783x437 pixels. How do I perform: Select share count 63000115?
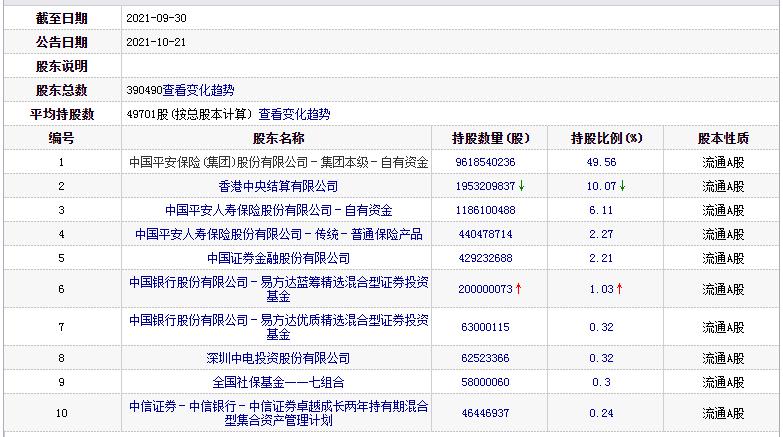(485, 327)
